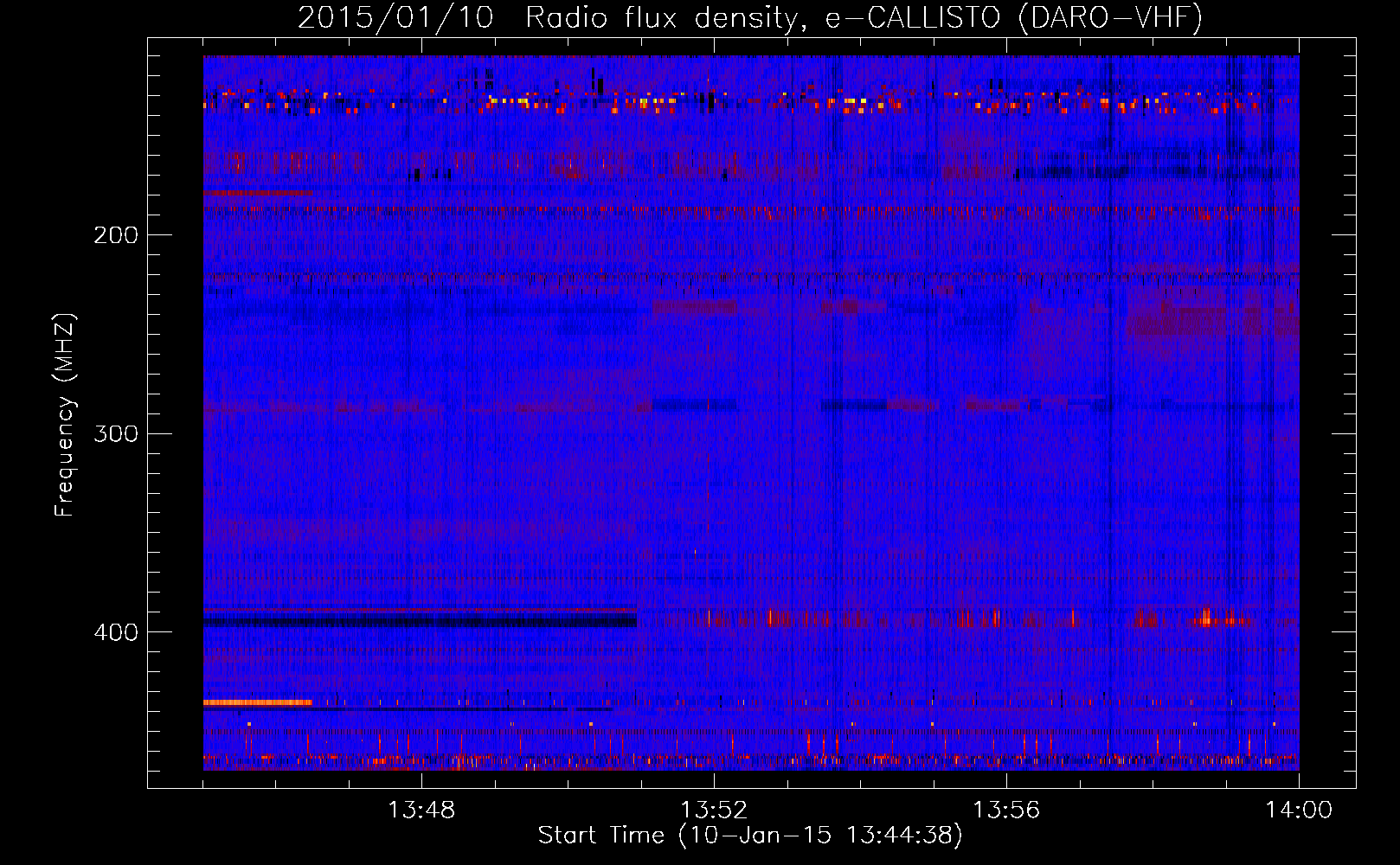Click the short red band just above 200 MHz

(258, 192)
